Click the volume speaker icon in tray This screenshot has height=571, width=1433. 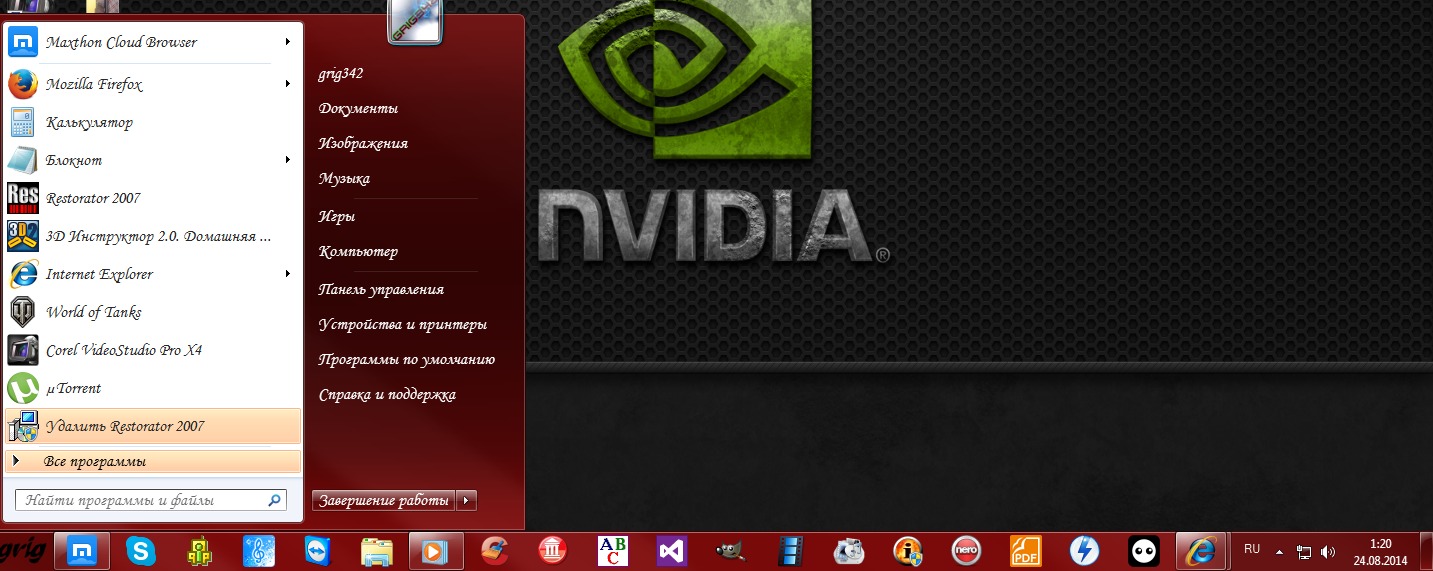[x=1328, y=551]
